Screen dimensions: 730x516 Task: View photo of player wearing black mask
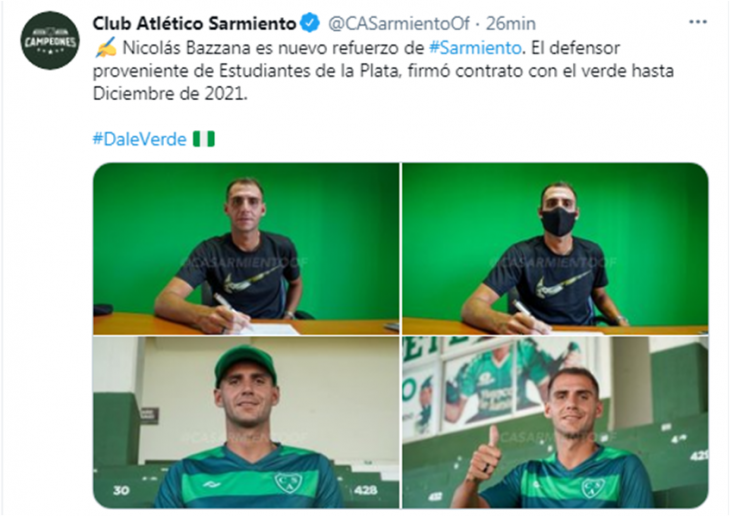555,248
